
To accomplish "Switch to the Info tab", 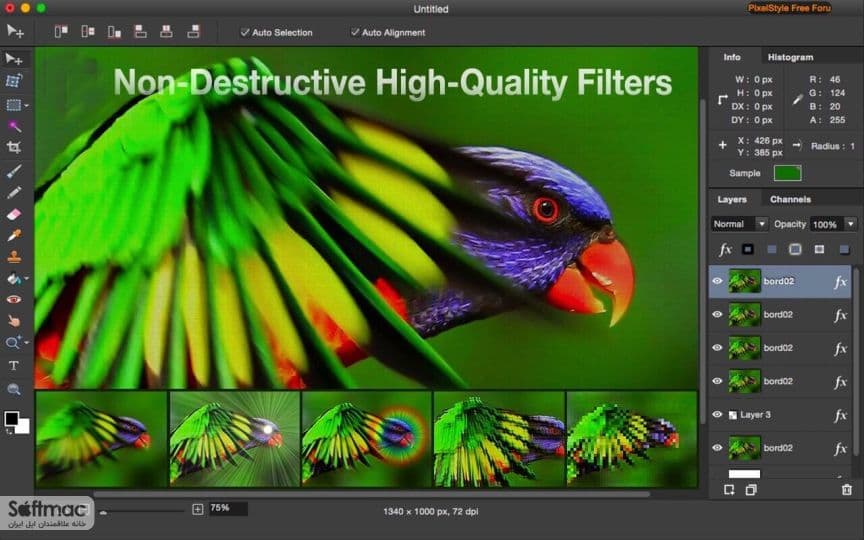I will click(732, 57).
